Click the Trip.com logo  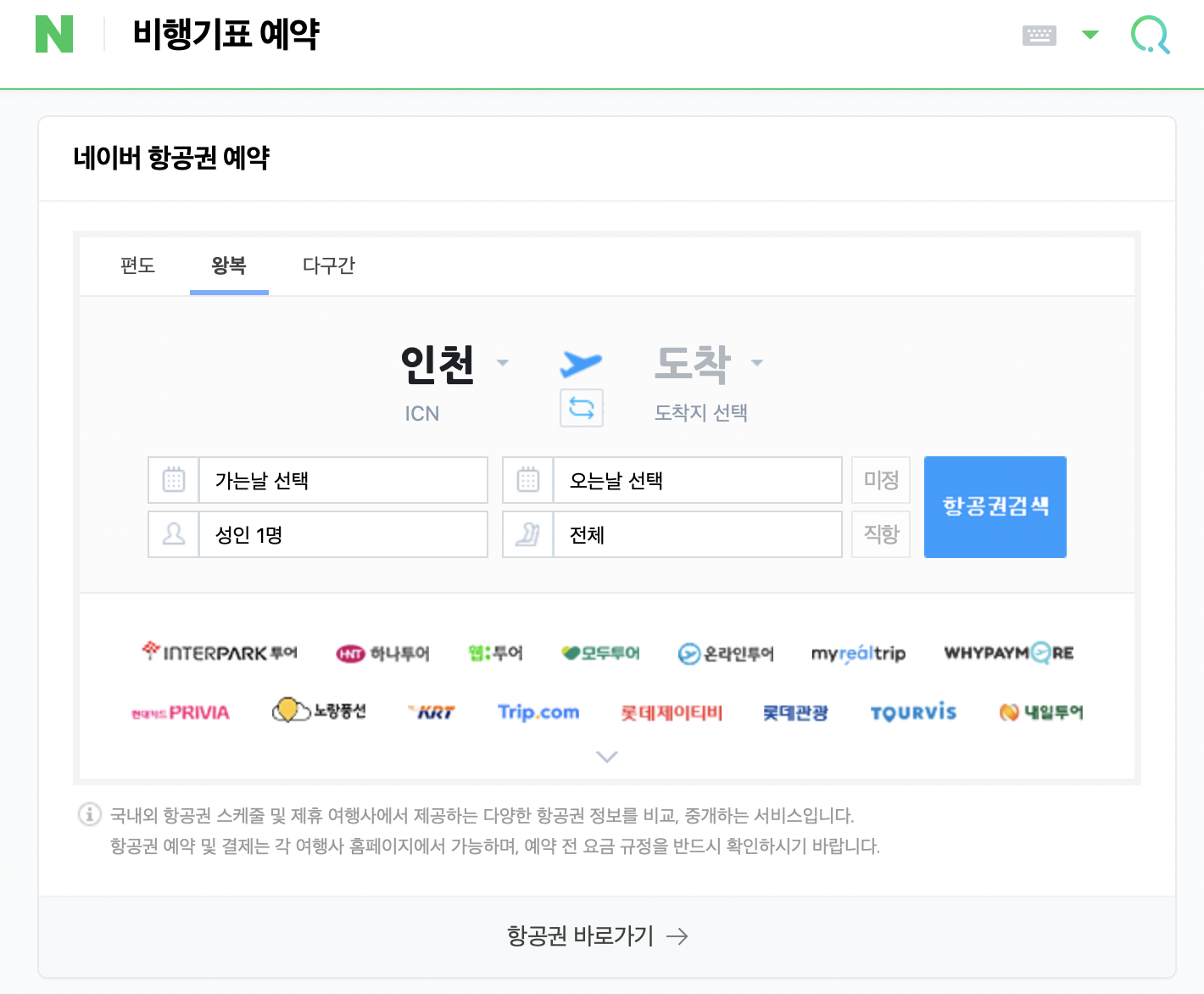click(538, 712)
